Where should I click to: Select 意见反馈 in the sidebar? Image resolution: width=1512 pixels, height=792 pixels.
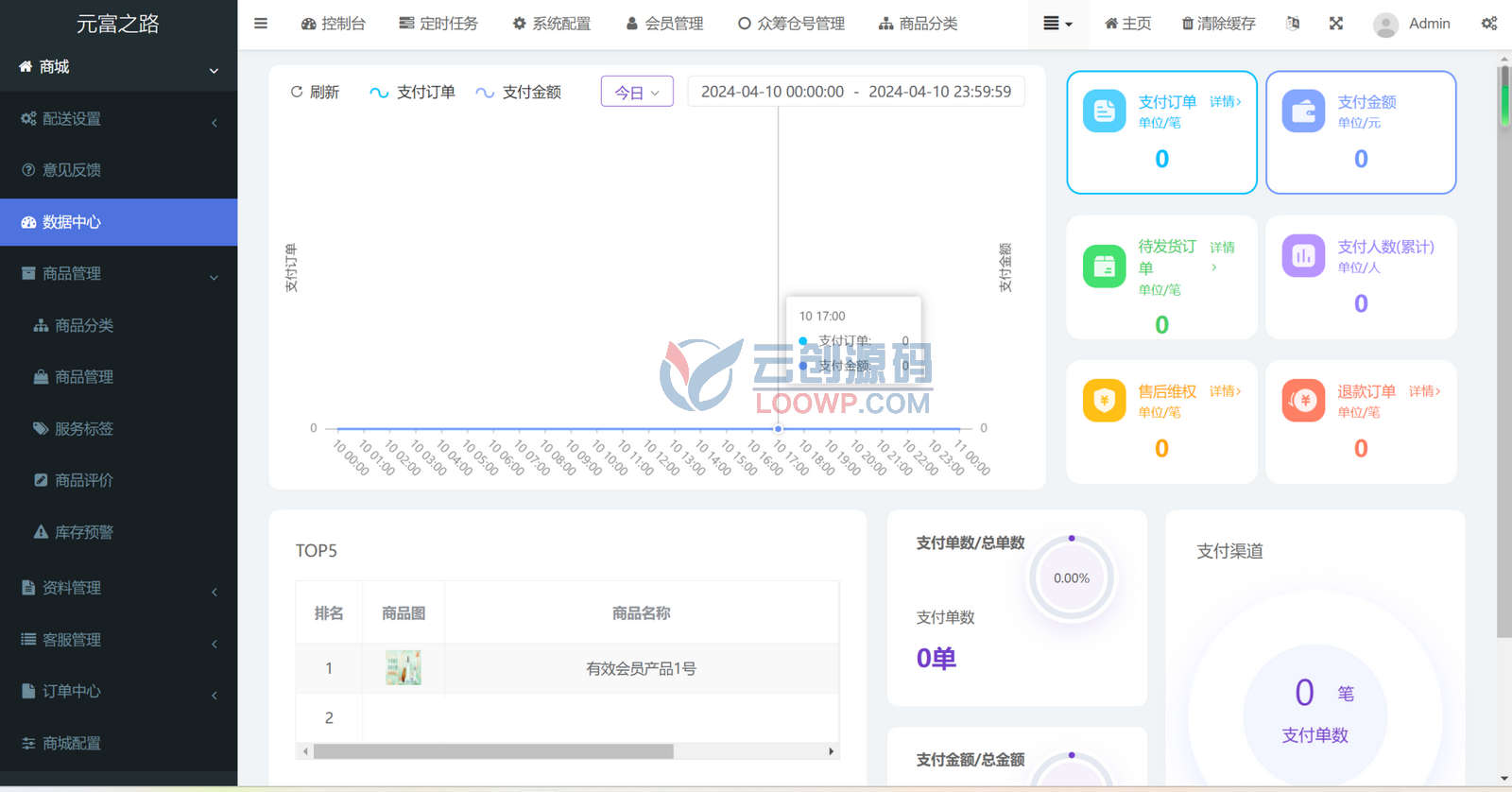point(118,170)
